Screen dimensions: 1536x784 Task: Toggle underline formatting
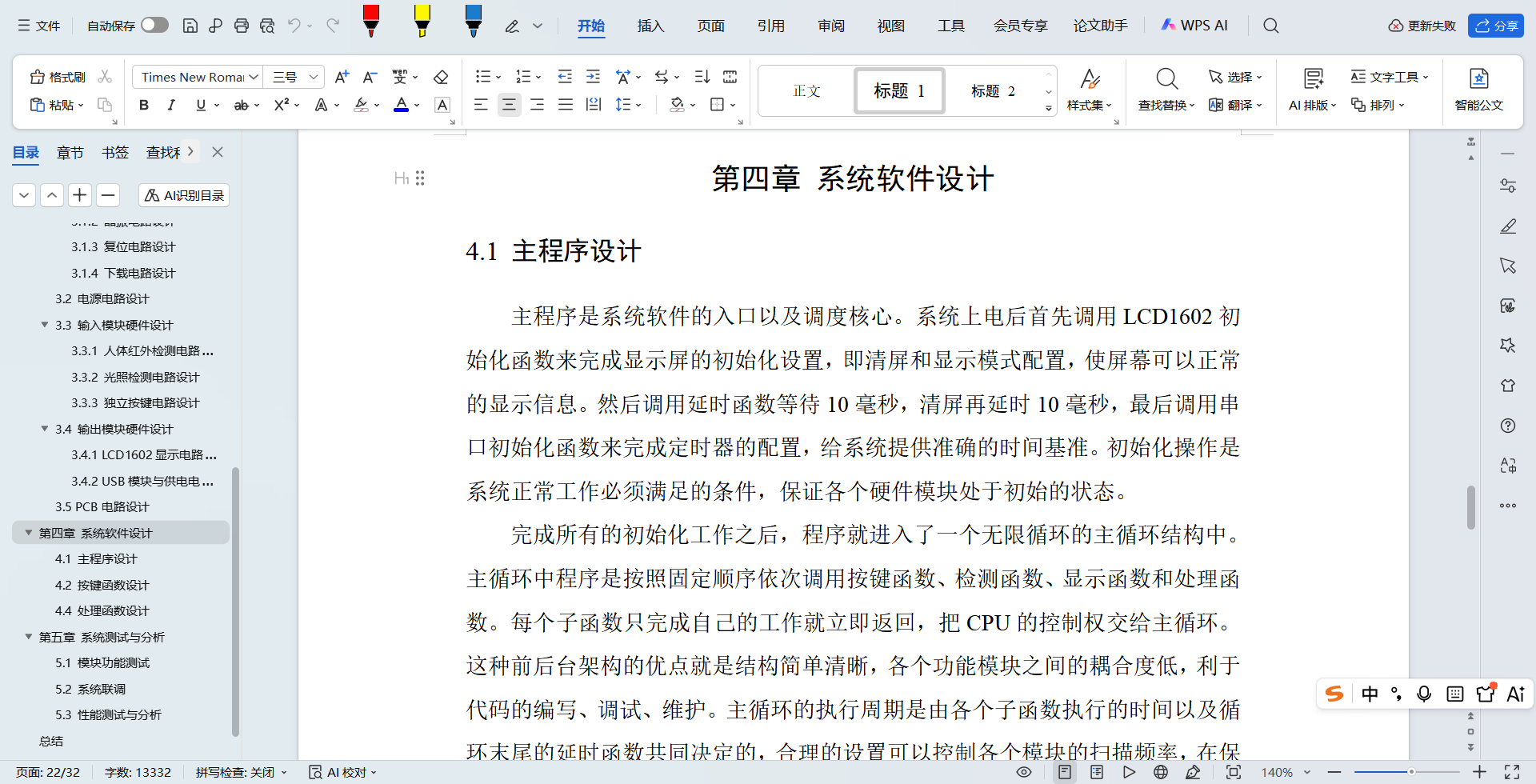tap(201, 105)
